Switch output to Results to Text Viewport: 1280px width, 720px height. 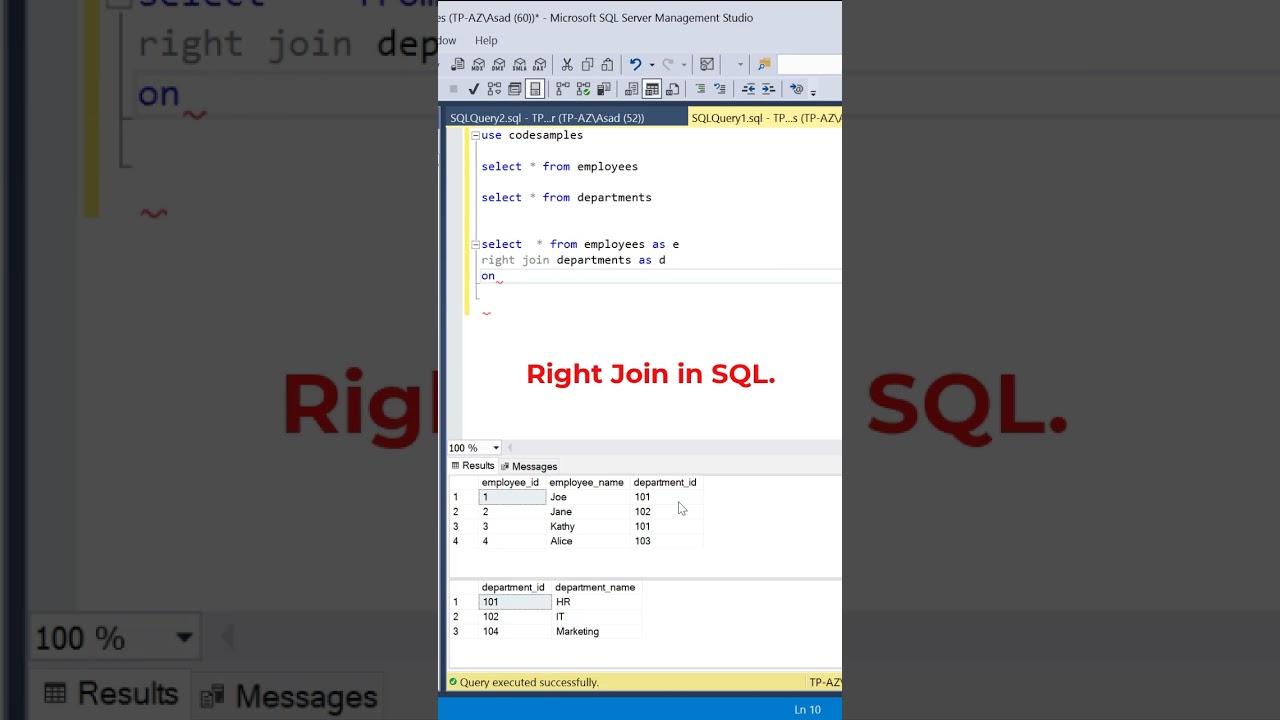click(x=631, y=89)
